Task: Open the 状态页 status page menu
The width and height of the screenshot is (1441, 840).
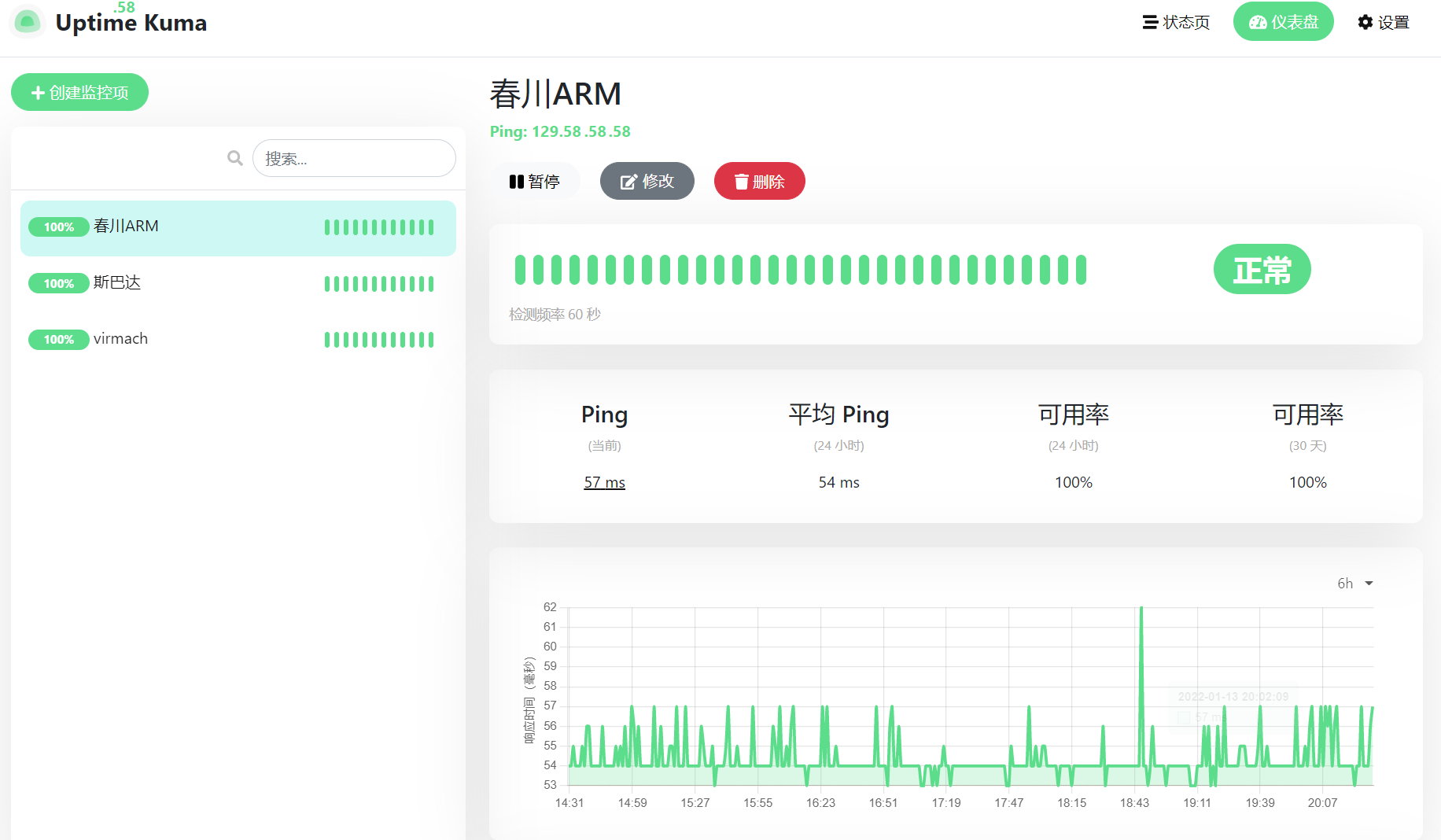Action: tap(1176, 22)
